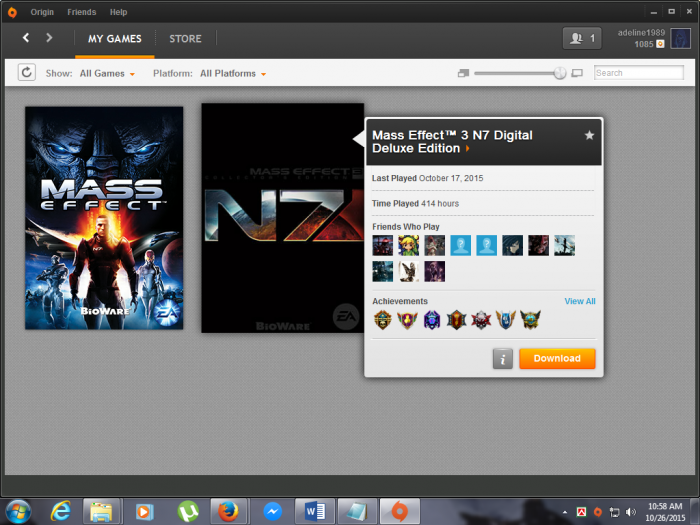
Task: Open the Origin logo icon in title bar
Action: coord(12,12)
